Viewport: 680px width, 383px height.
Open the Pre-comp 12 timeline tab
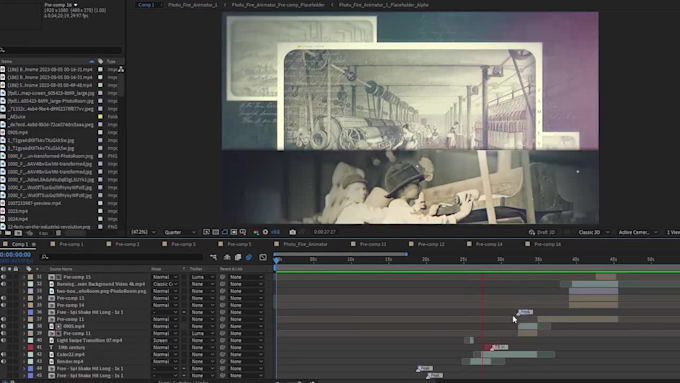tap(431, 244)
